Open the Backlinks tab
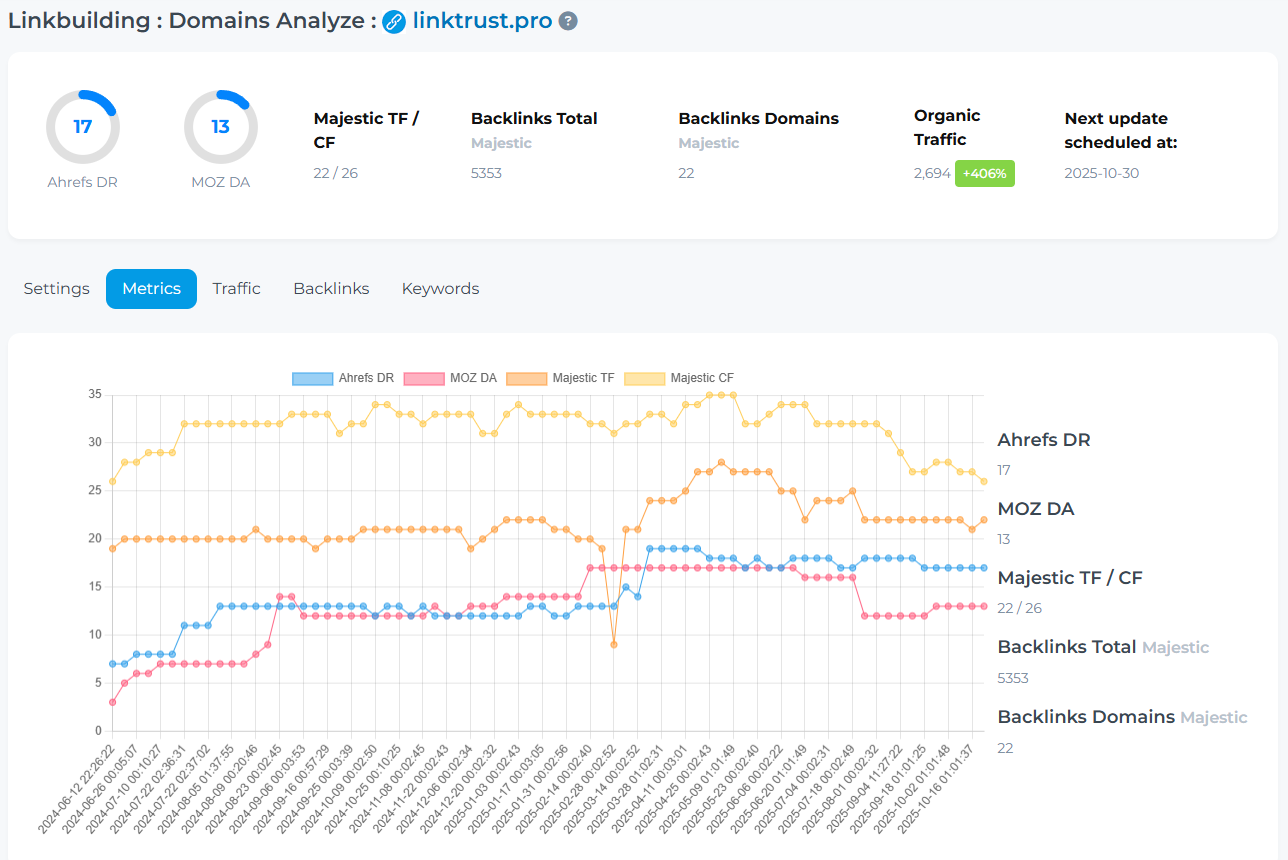The image size is (1288, 860). tap(331, 289)
